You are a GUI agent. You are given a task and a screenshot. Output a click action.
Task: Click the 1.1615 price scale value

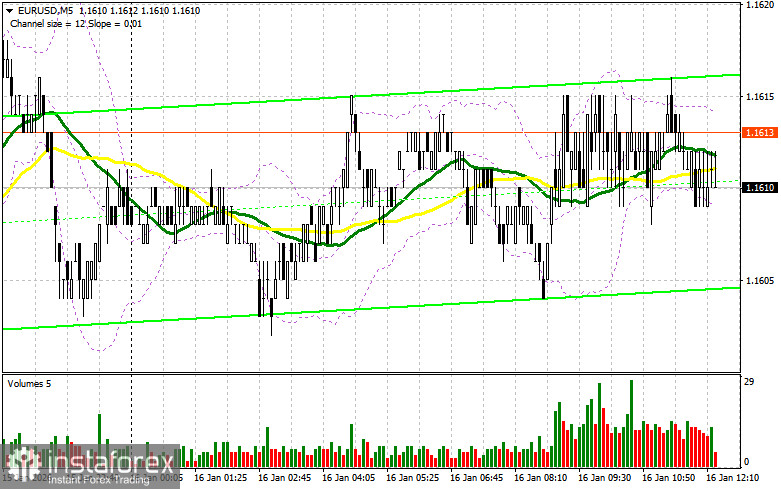[760, 96]
